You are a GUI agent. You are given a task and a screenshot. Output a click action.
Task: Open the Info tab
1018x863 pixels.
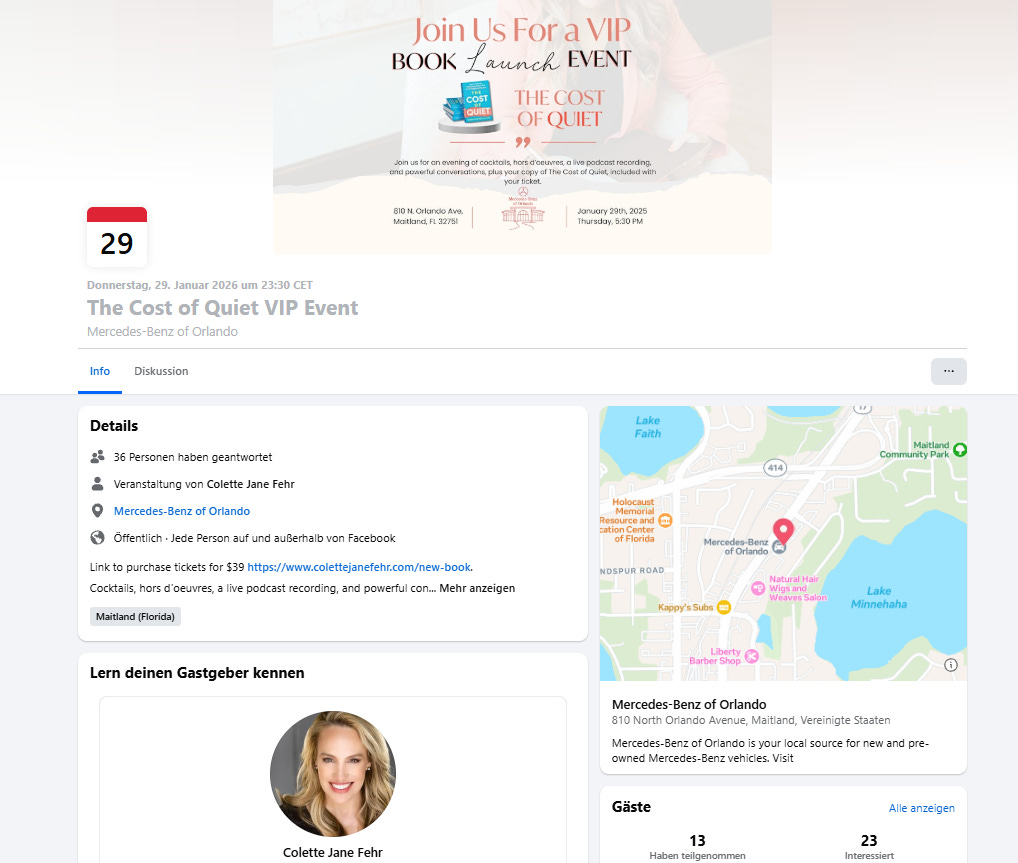100,371
